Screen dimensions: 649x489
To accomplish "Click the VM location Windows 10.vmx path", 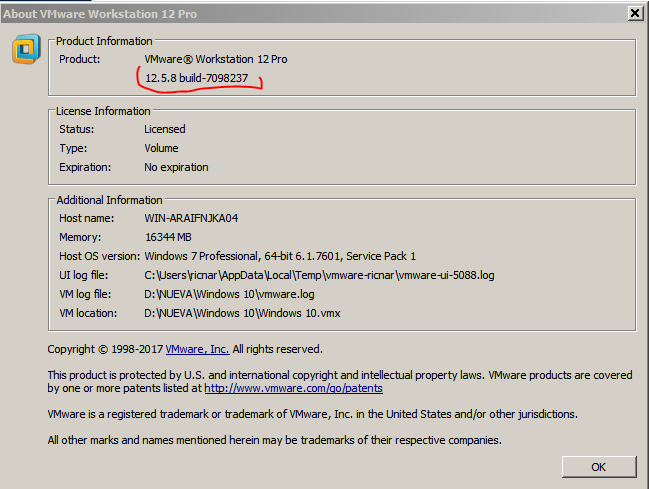I will pos(242,313).
